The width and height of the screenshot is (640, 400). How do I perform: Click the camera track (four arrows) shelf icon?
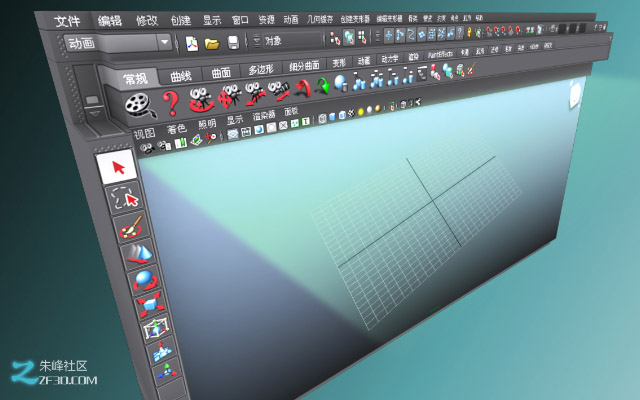pos(230,96)
